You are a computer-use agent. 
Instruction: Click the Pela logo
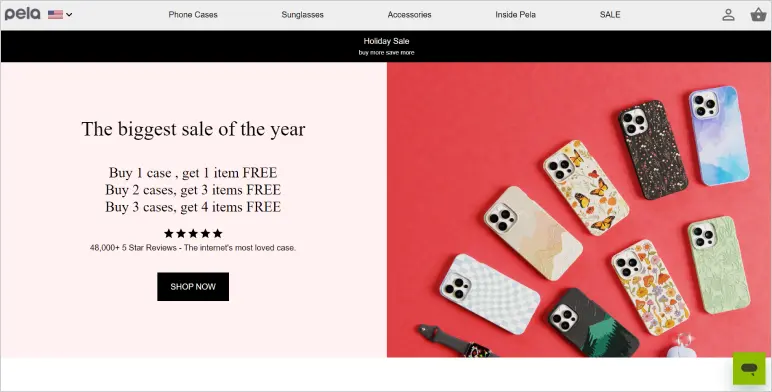click(22, 14)
